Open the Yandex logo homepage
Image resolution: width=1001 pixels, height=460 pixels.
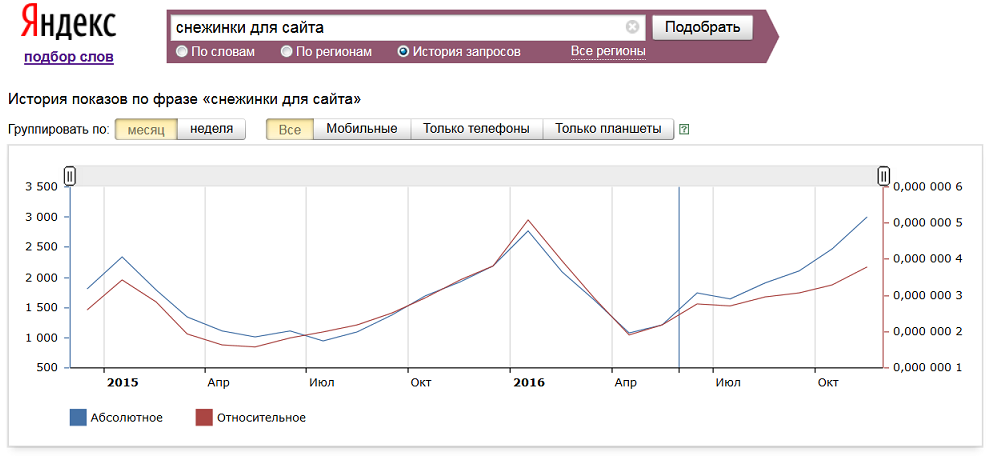coord(68,23)
